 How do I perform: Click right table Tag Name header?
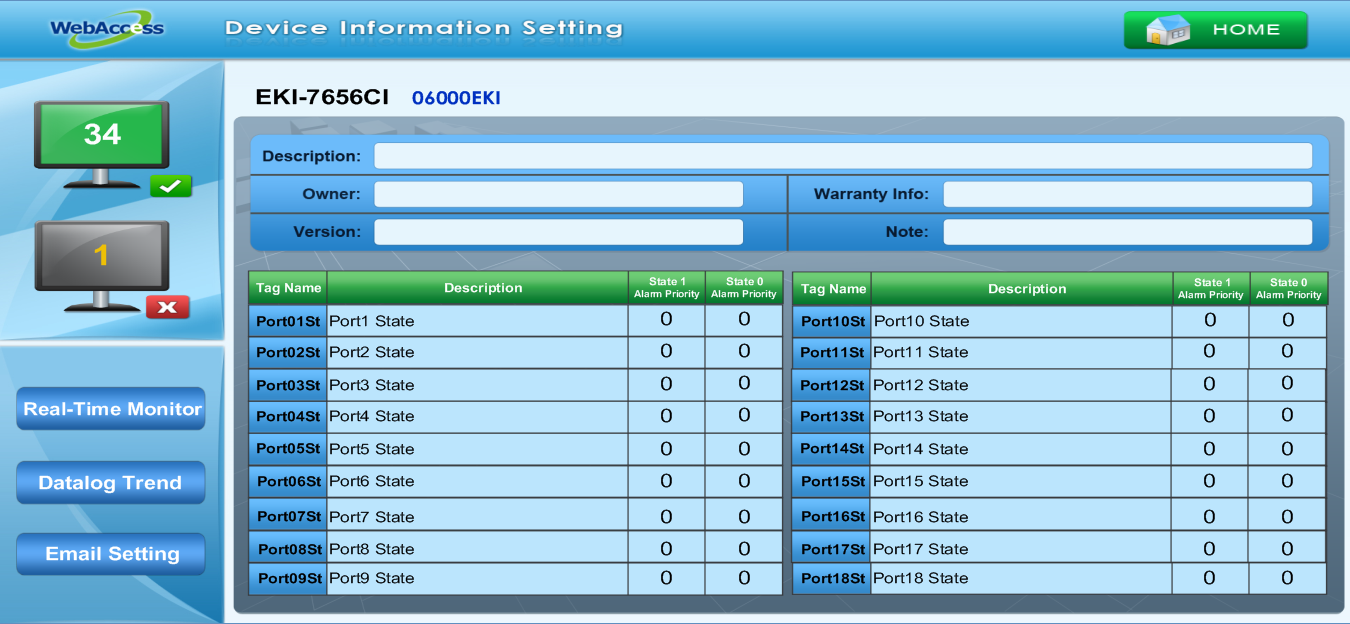coord(832,289)
